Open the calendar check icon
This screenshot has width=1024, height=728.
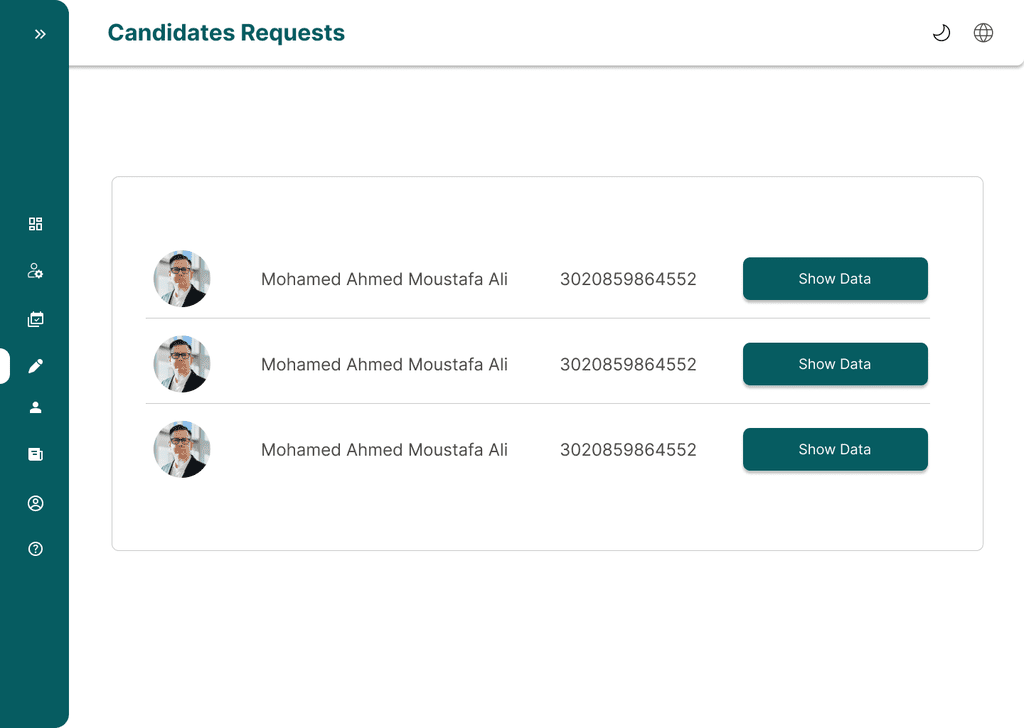coord(36,320)
